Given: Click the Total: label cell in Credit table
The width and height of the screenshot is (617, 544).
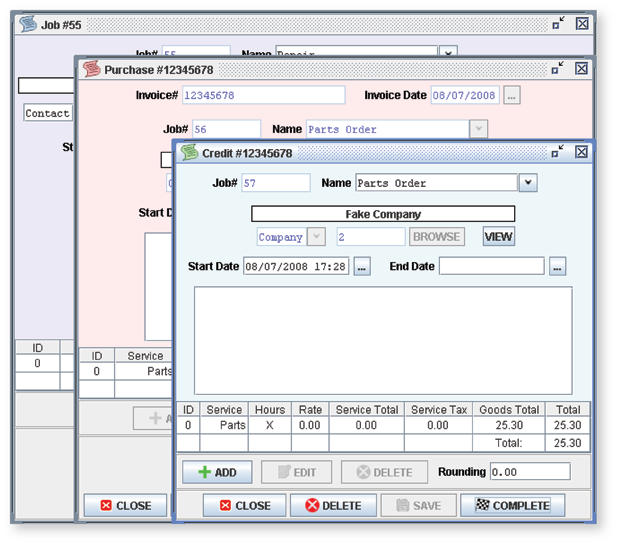Looking at the screenshot, I should pos(509,443).
